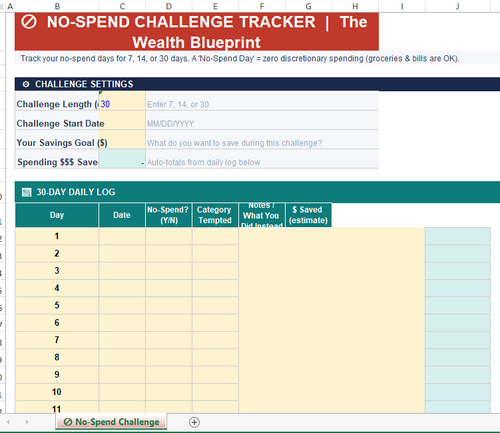Open the No-Spend Challenge sheet tab
The height and width of the screenshot is (433, 500).
click(x=111, y=422)
